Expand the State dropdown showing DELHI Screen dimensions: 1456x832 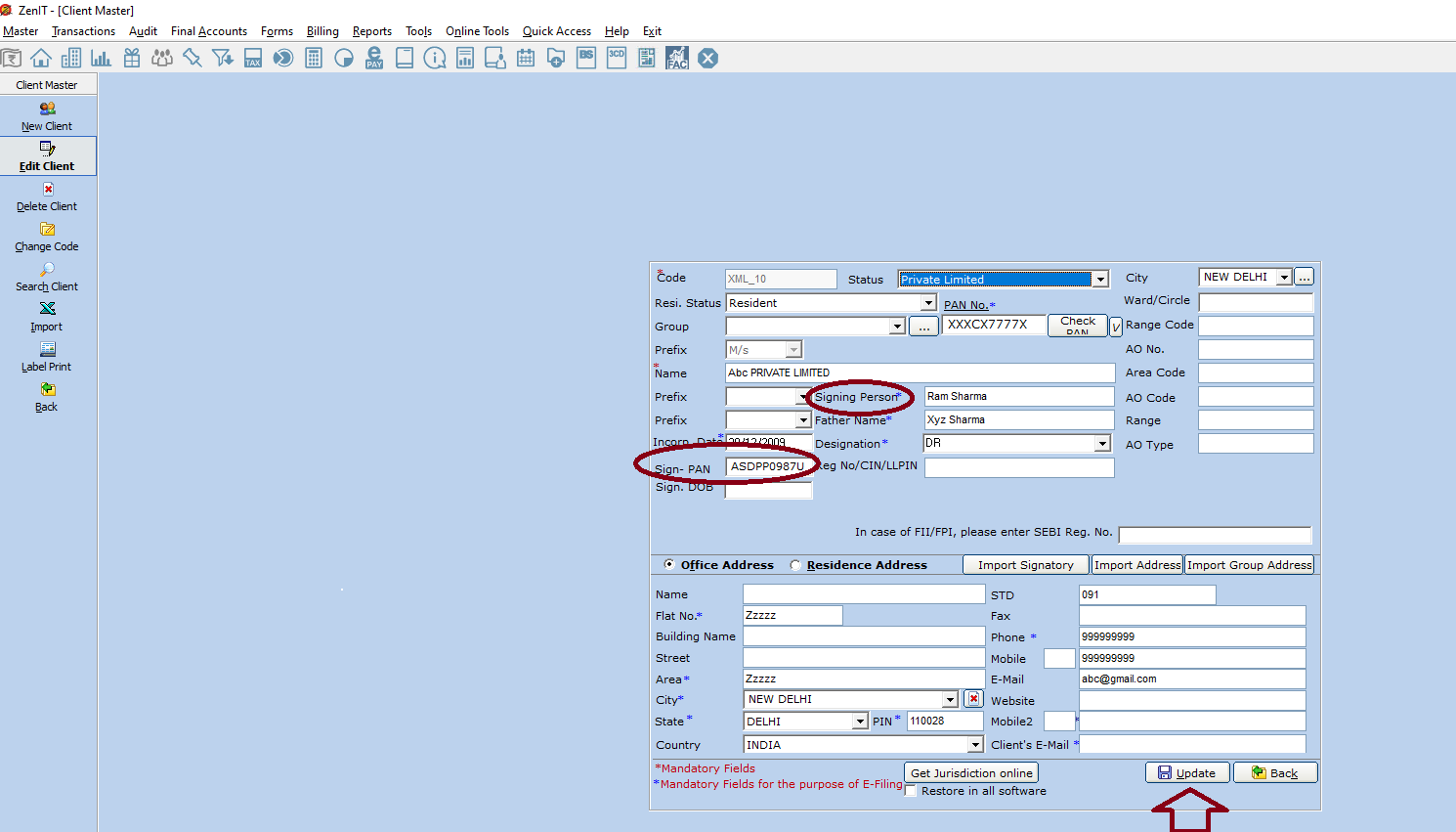[860, 722]
